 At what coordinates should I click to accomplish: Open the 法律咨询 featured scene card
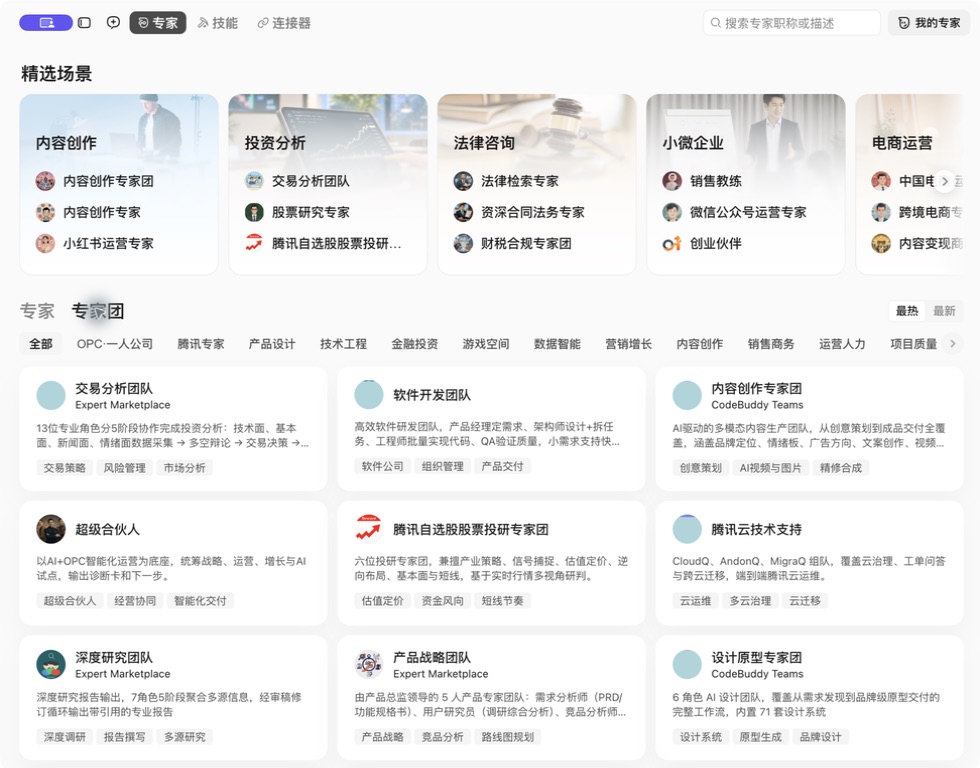click(x=537, y=184)
